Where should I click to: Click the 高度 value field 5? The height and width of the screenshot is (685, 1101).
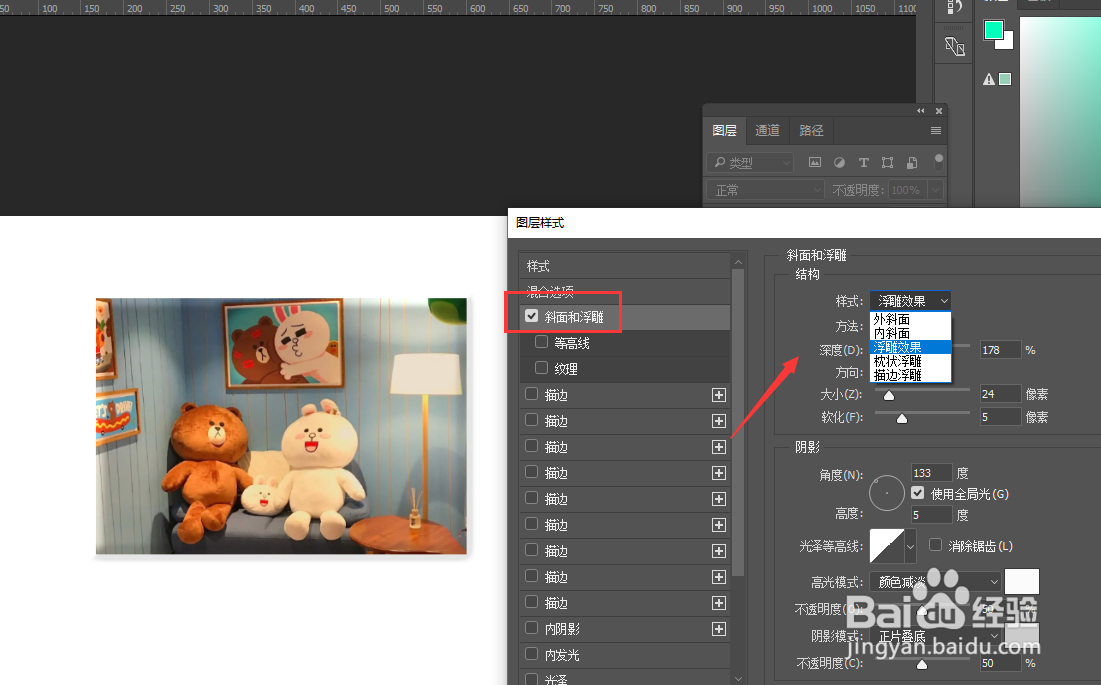pos(932,514)
